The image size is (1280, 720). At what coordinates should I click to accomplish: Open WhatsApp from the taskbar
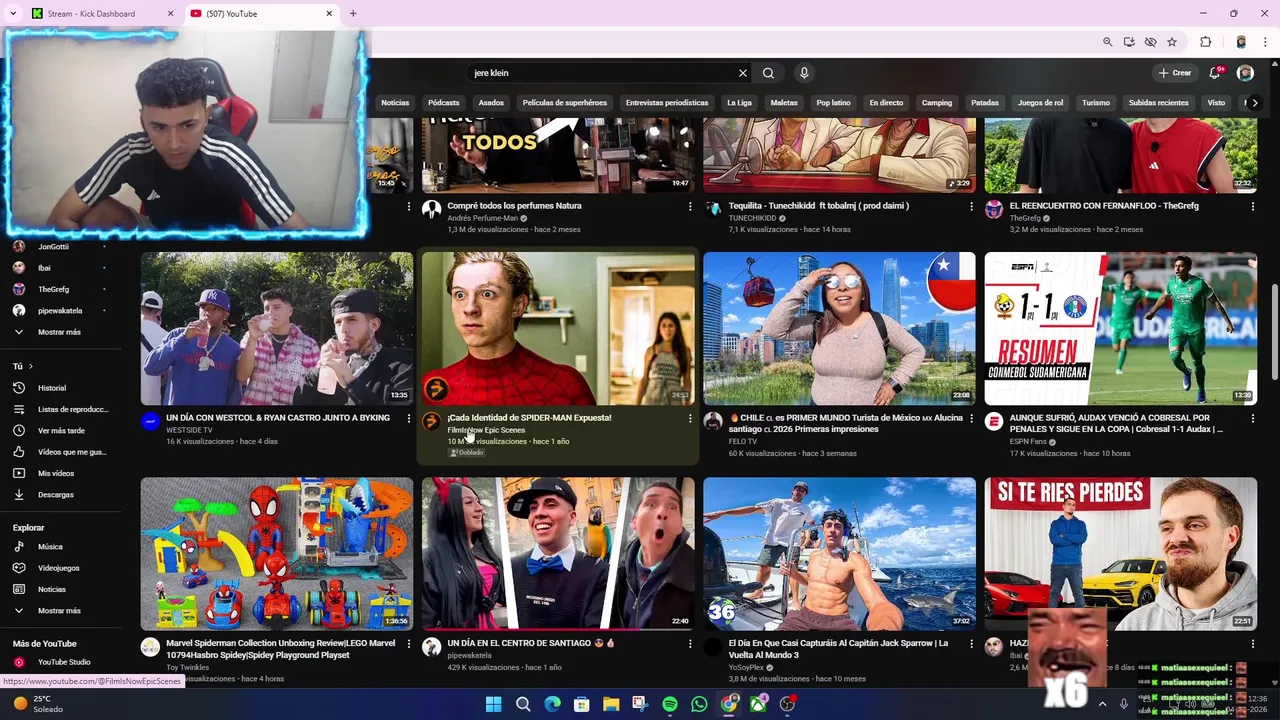[699, 704]
